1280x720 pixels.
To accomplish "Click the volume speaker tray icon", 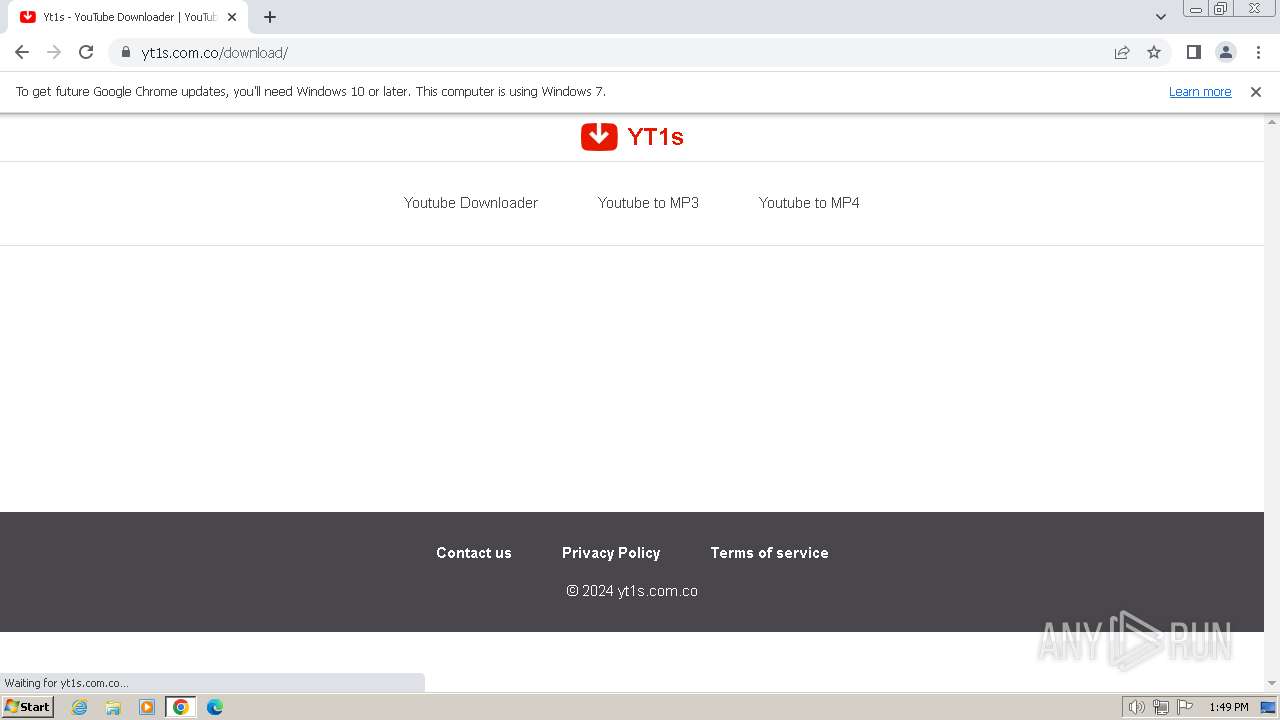I will tap(1137, 707).
